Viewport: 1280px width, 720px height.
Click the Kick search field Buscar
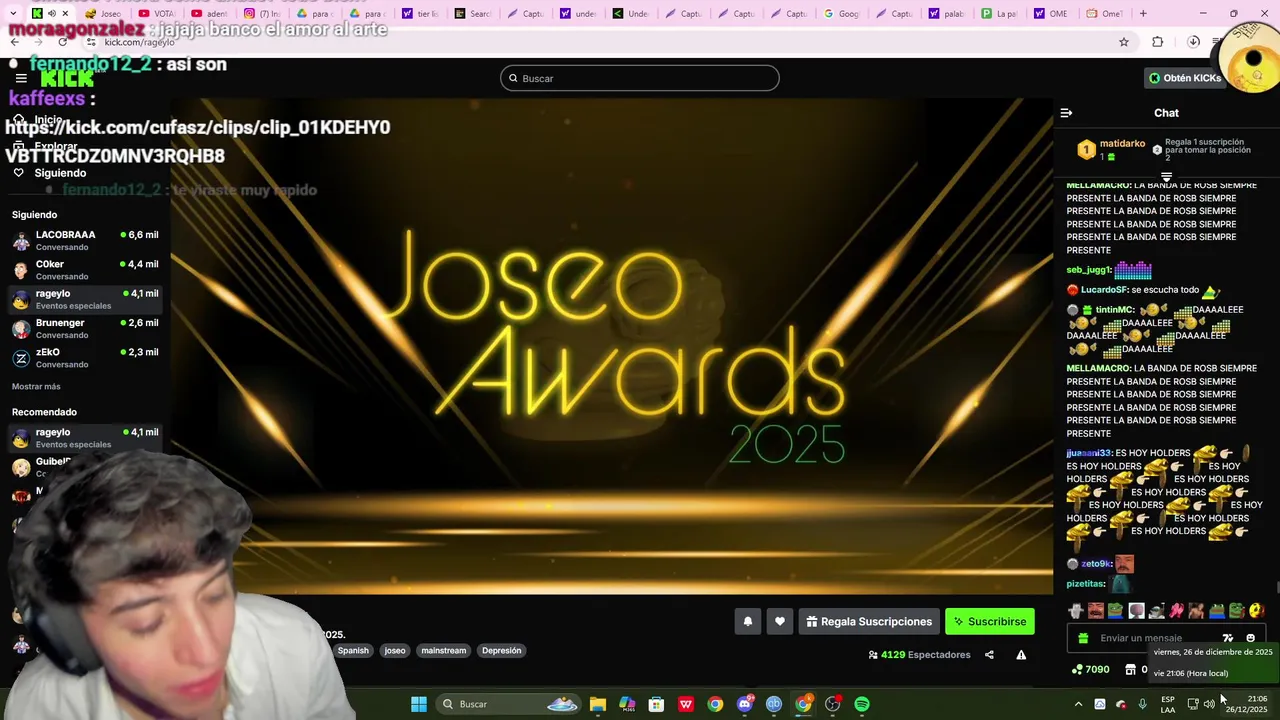pyautogui.click(x=640, y=78)
